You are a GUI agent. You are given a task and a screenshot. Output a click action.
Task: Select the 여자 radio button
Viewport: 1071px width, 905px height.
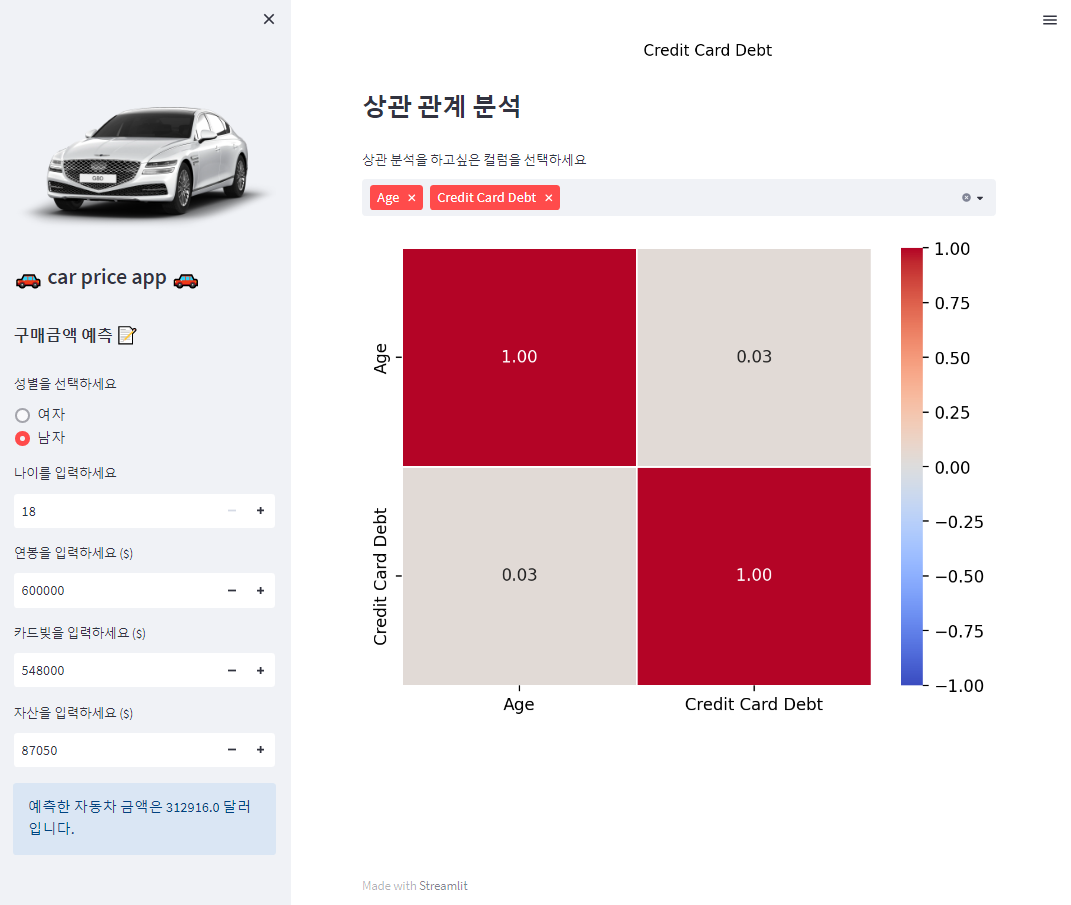click(21, 414)
